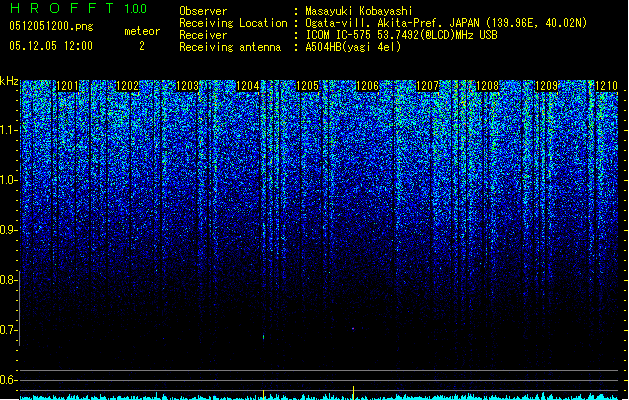Viewport: 629px width, 400px height.
Task: Click the 1203 time marker
Action: [x=187, y=86]
